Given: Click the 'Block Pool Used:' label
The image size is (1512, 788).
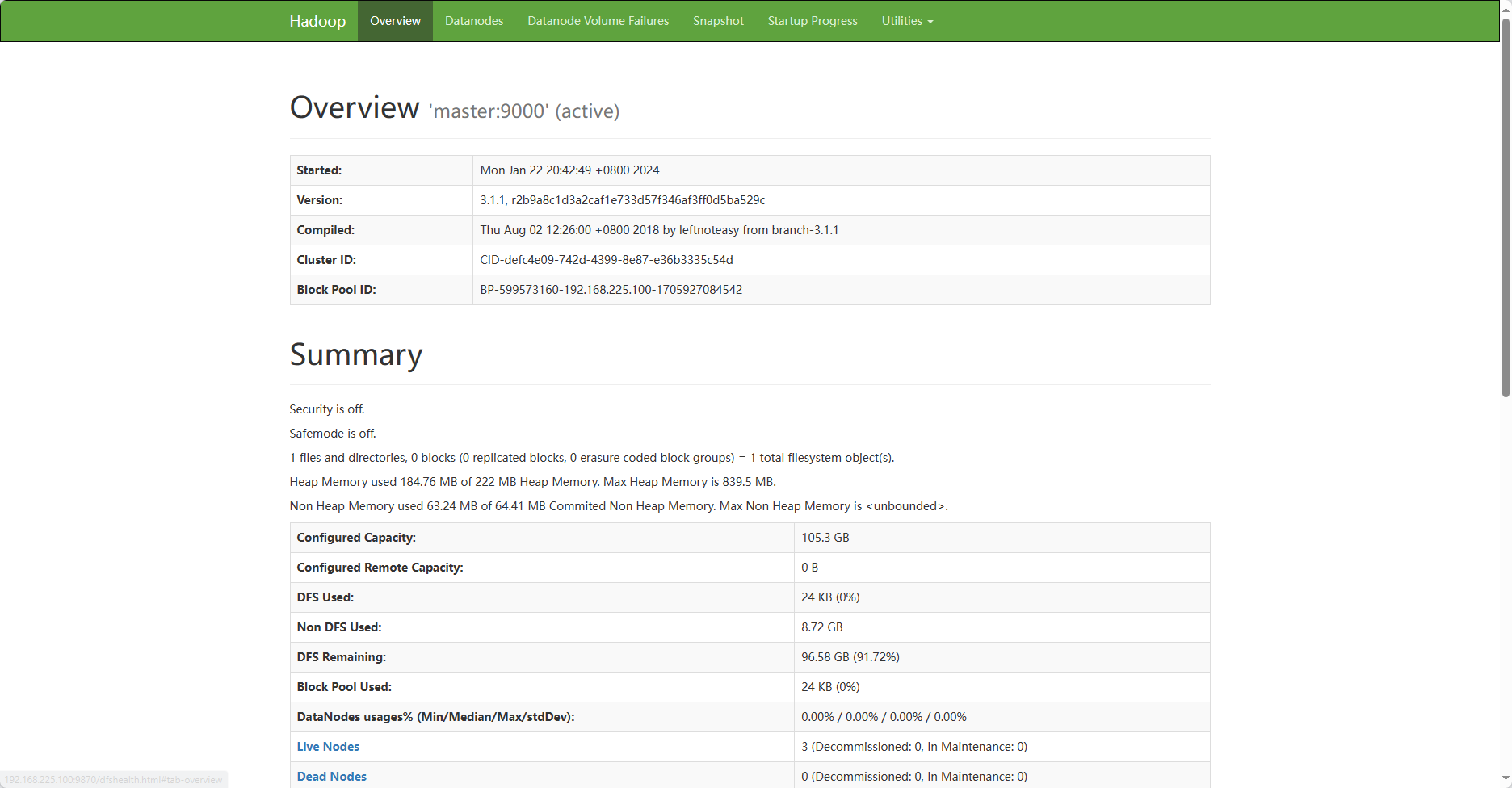Looking at the screenshot, I should coord(344,687).
